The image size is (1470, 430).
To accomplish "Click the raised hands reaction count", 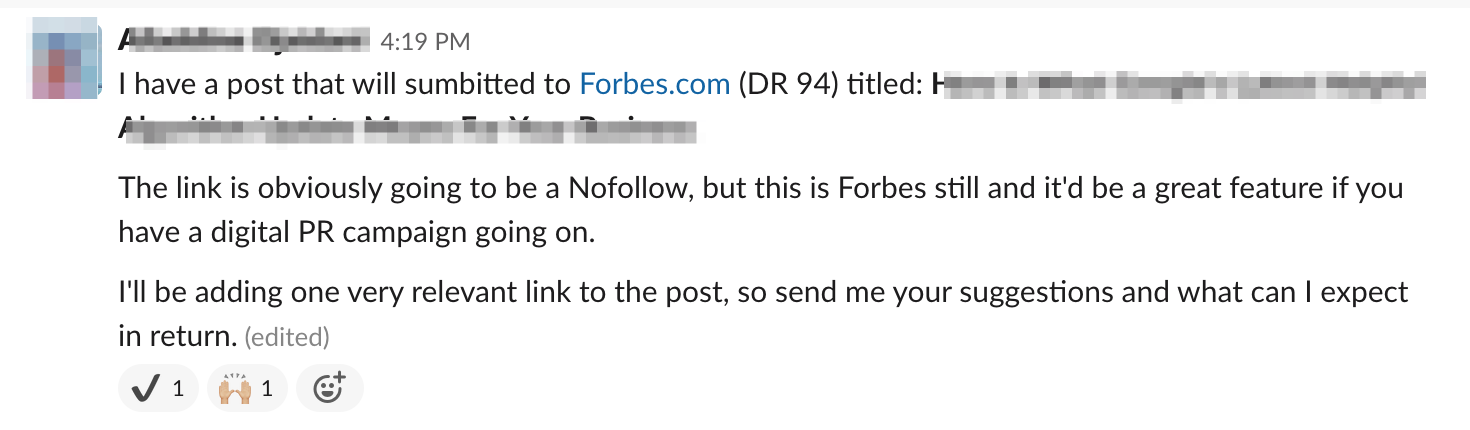I will (267, 388).
